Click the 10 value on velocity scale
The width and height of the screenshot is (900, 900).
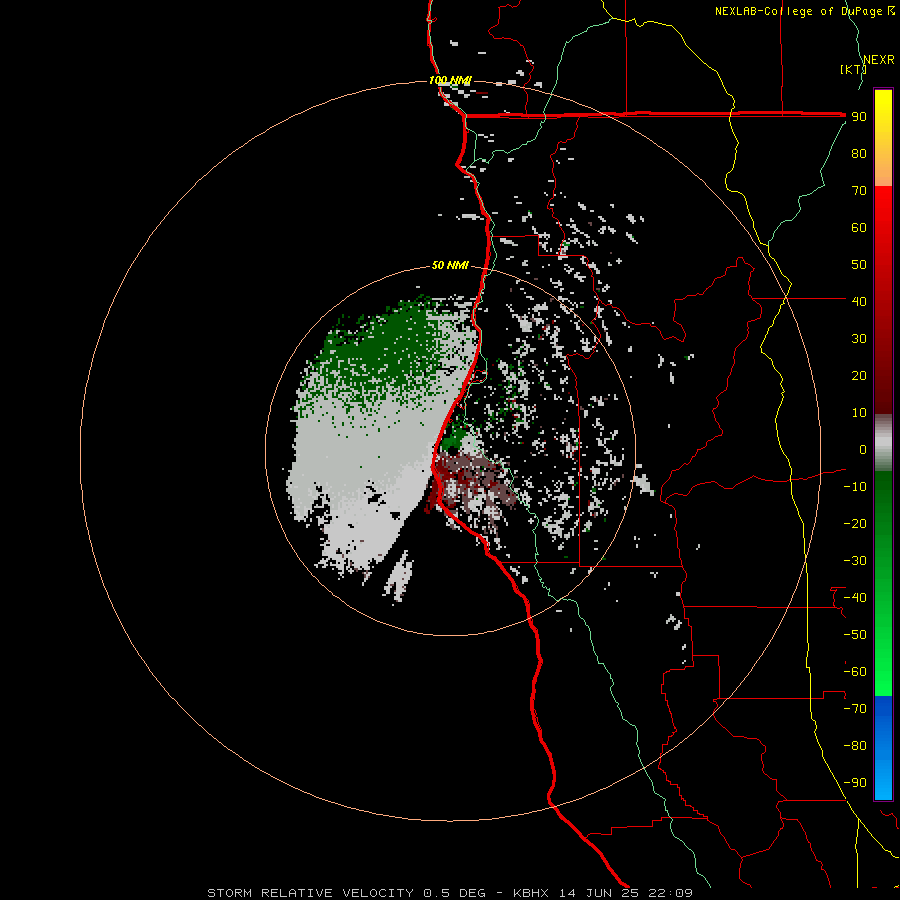(x=859, y=413)
